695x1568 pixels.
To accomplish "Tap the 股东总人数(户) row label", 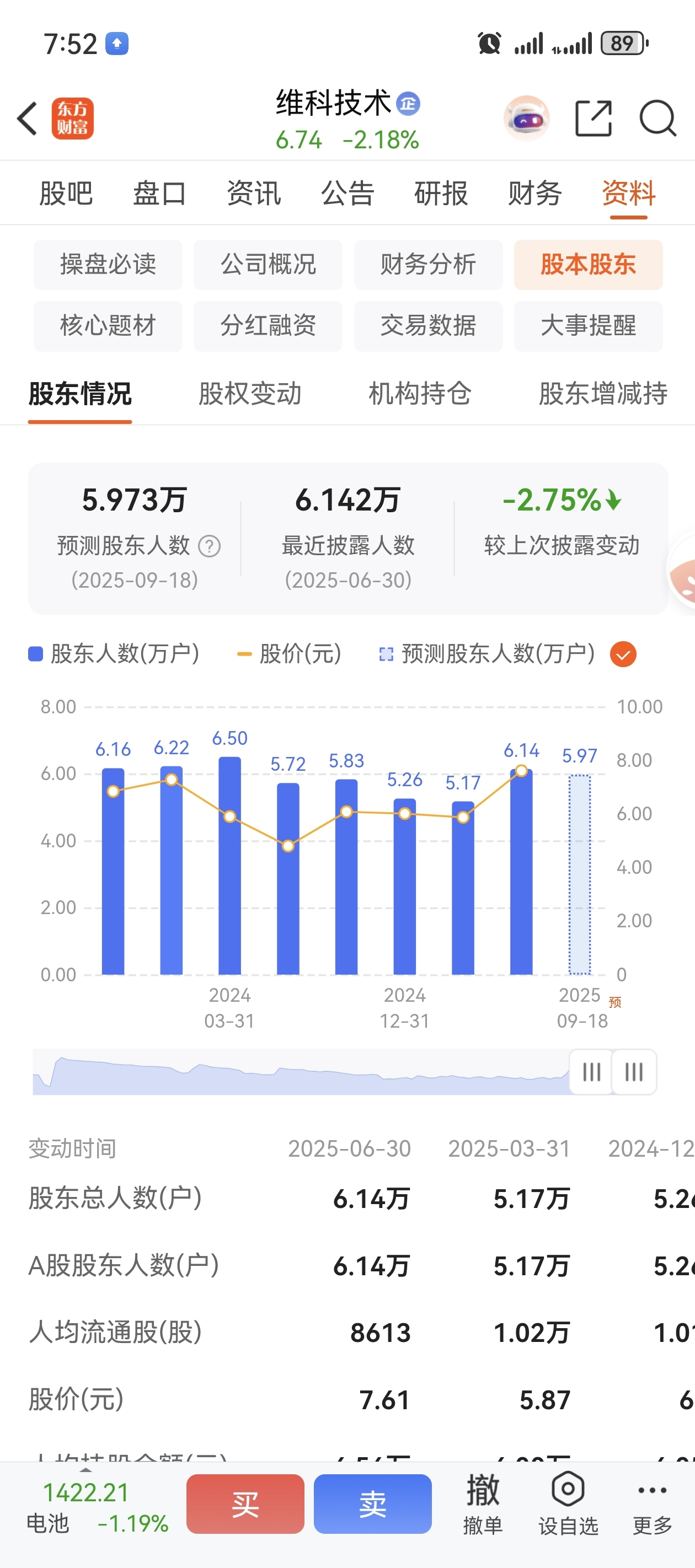I will [x=115, y=1198].
